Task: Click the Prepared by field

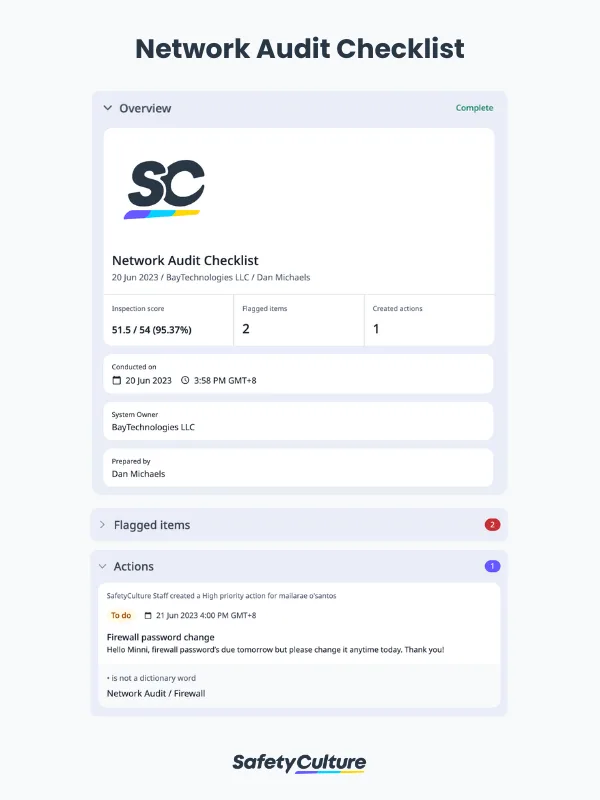Action: pyautogui.click(x=298, y=468)
